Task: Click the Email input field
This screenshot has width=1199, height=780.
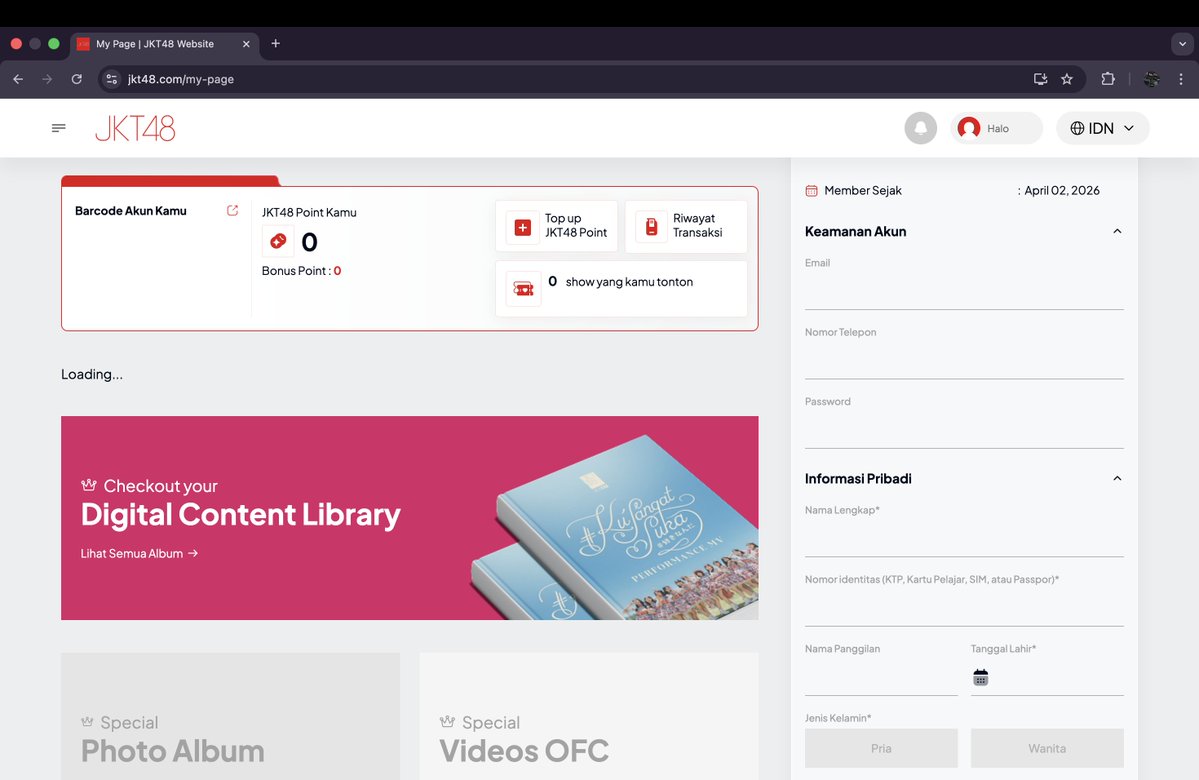Action: (964, 291)
